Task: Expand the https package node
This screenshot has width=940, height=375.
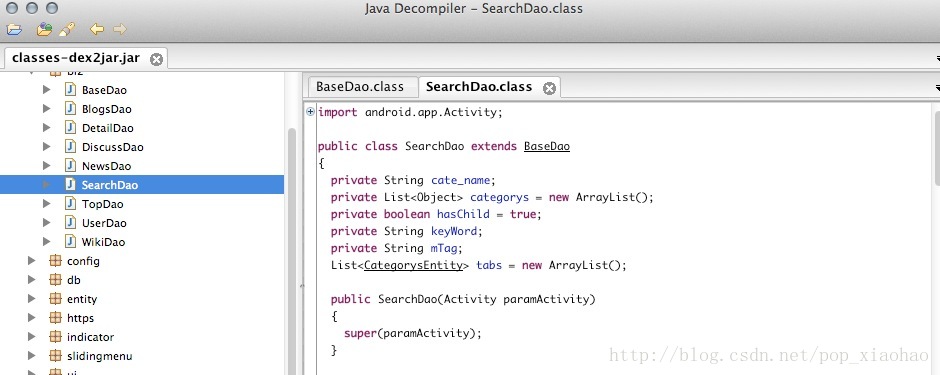Action: tap(31, 317)
